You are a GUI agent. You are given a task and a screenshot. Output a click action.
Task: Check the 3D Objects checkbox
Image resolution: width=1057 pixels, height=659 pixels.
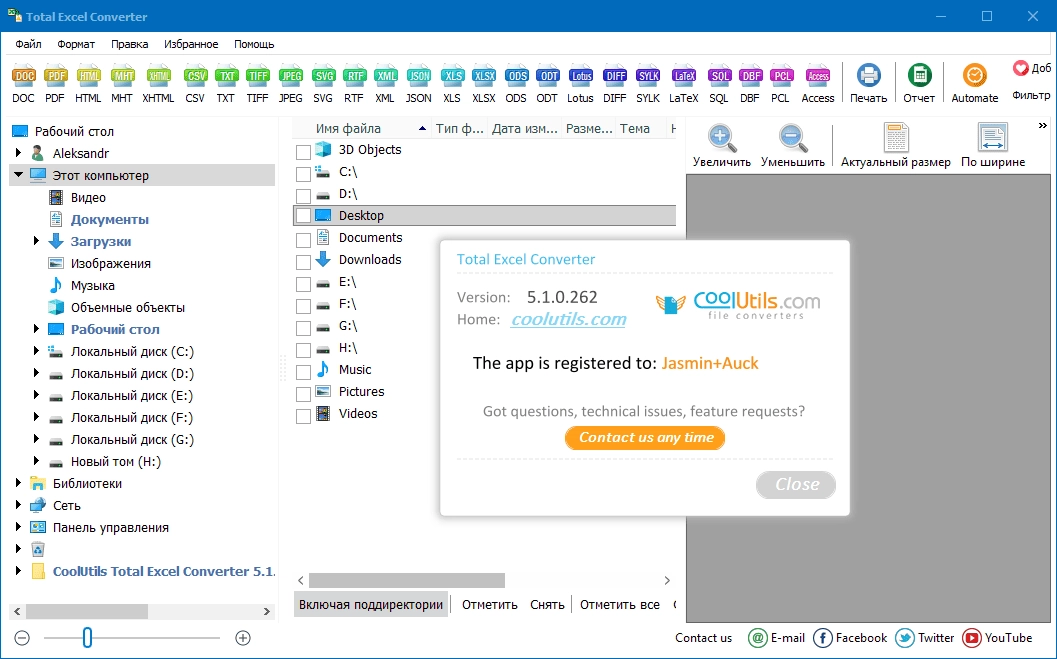[303, 152]
